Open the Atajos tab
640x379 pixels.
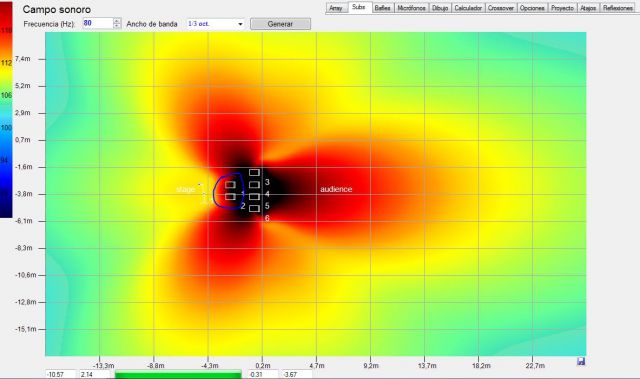pos(588,8)
